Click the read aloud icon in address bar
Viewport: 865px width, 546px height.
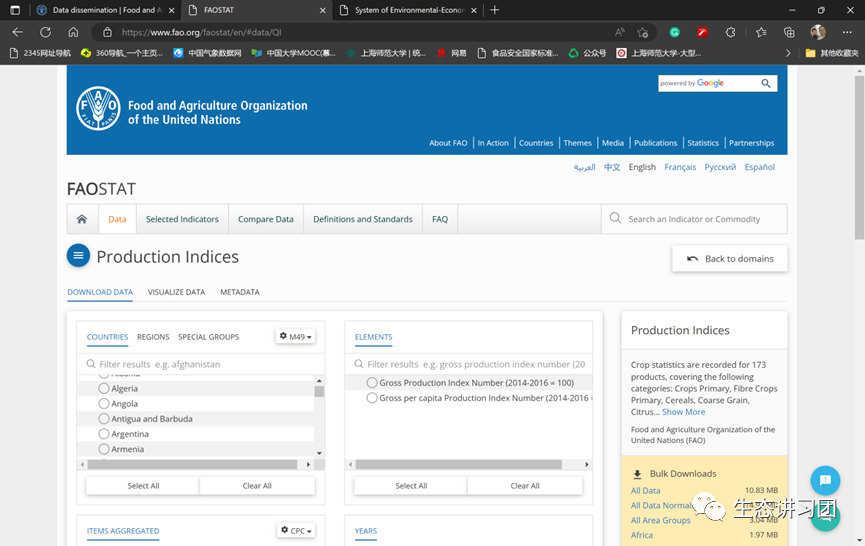pyautogui.click(x=620, y=33)
